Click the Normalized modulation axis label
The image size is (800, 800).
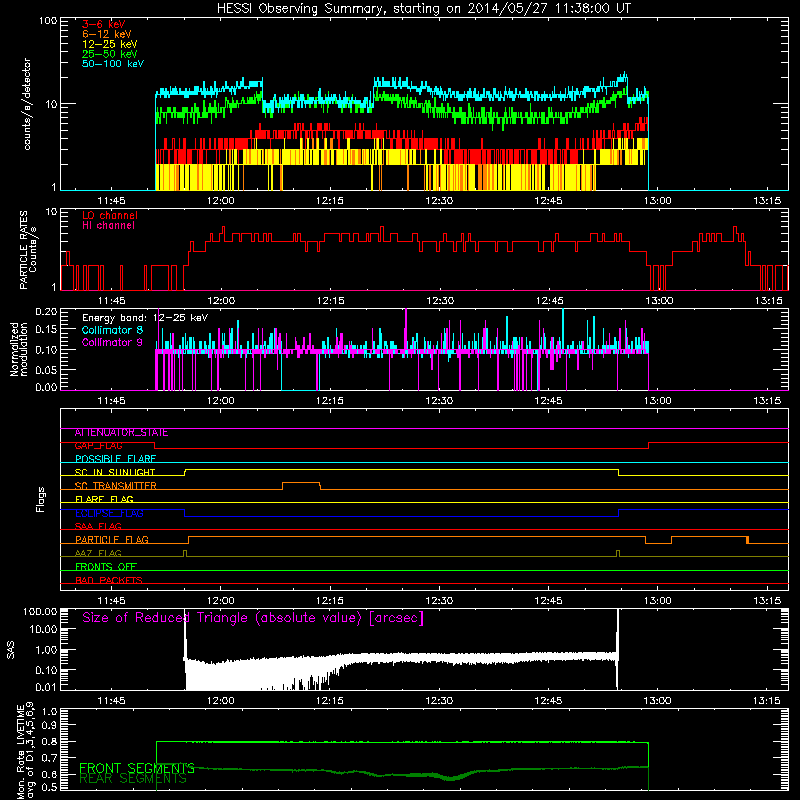click(18, 349)
